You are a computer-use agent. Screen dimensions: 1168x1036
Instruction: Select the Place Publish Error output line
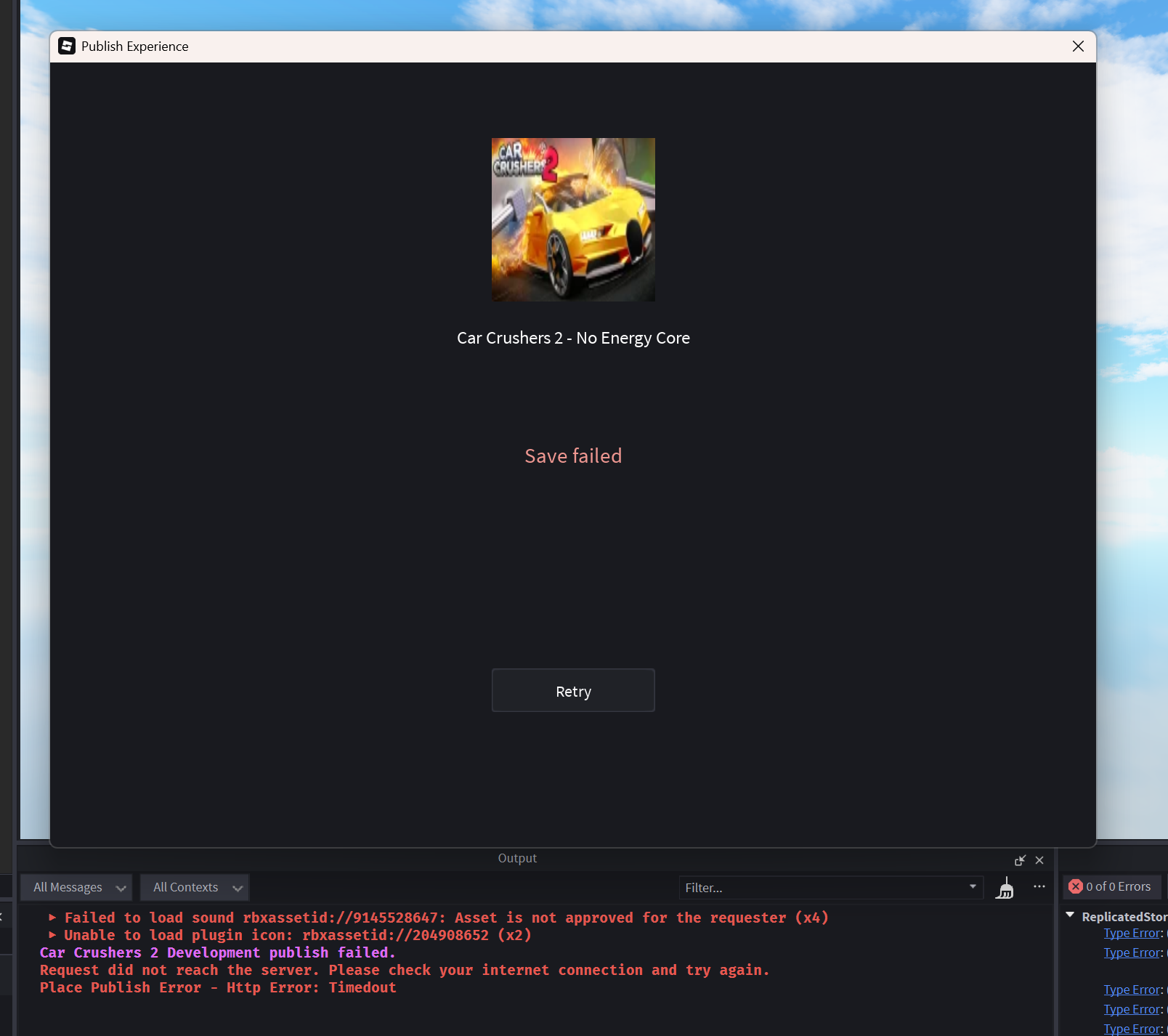[218, 987]
